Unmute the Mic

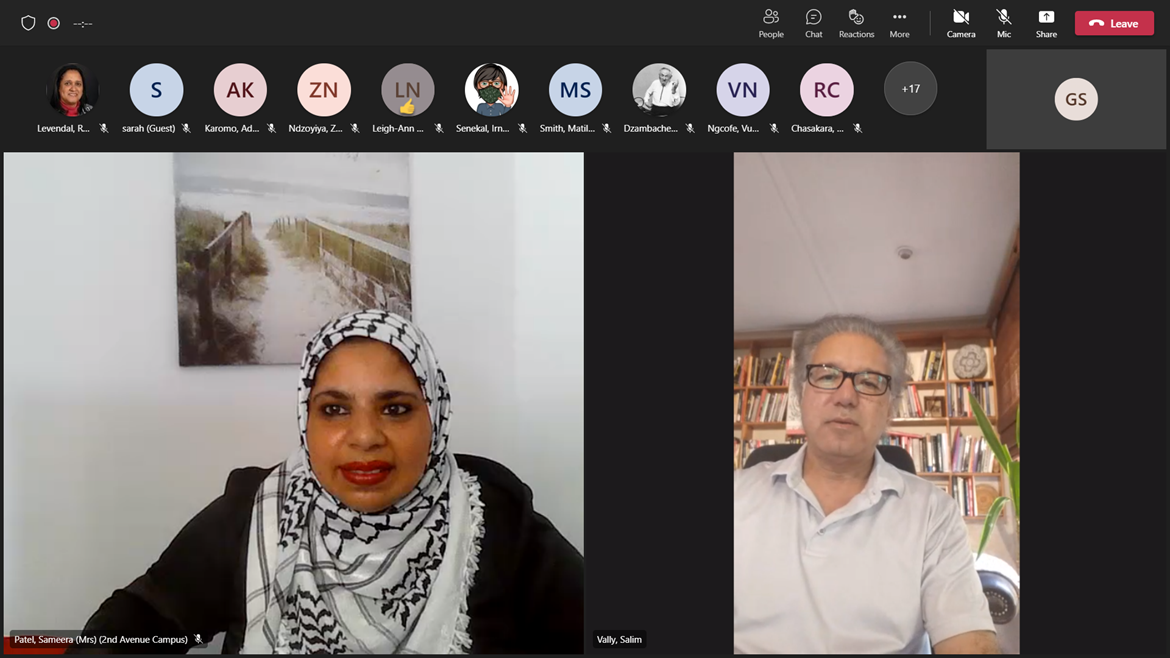point(1004,23)
